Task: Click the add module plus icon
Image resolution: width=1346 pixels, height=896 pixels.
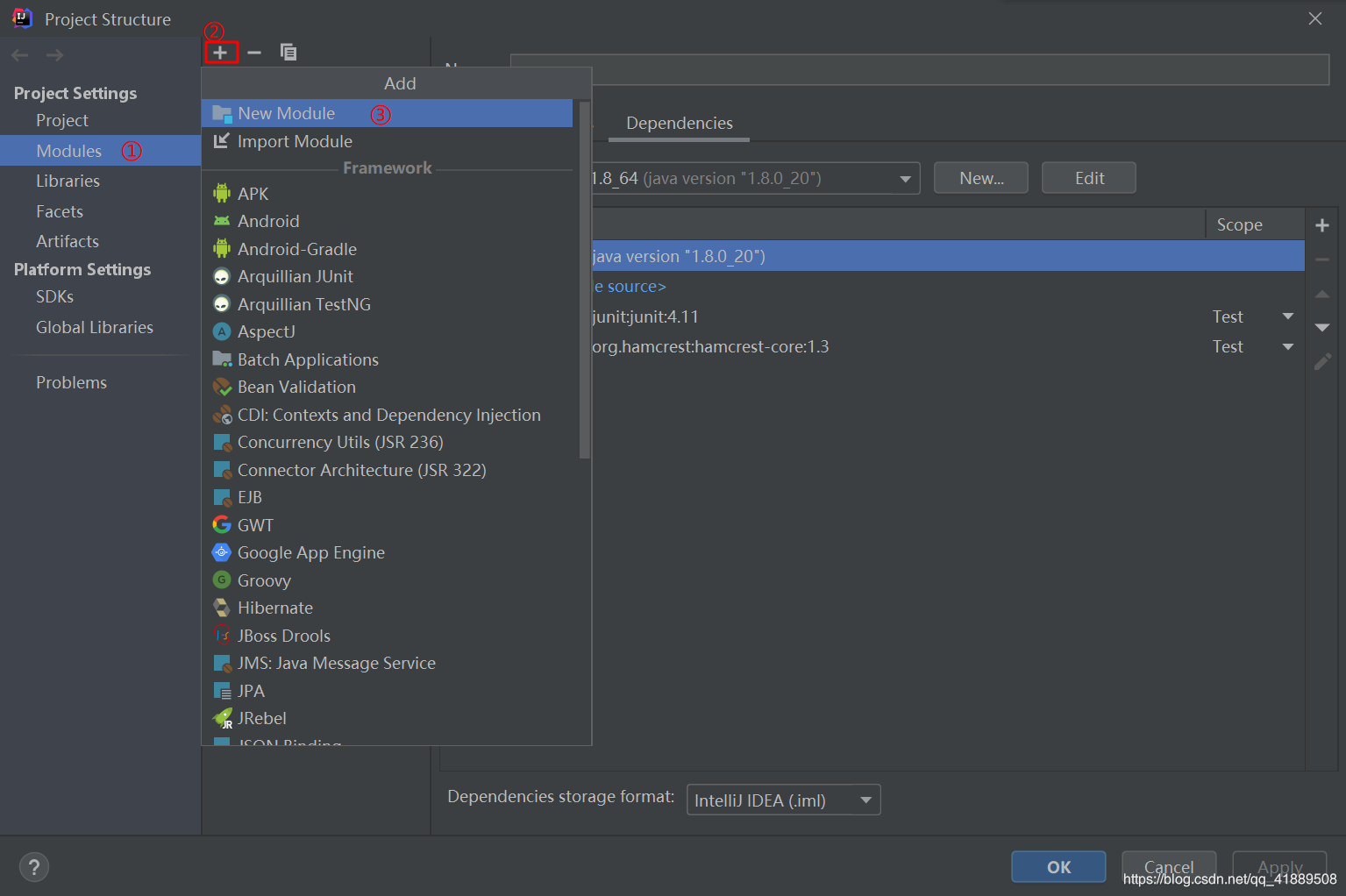Action: tap(220, 53)
